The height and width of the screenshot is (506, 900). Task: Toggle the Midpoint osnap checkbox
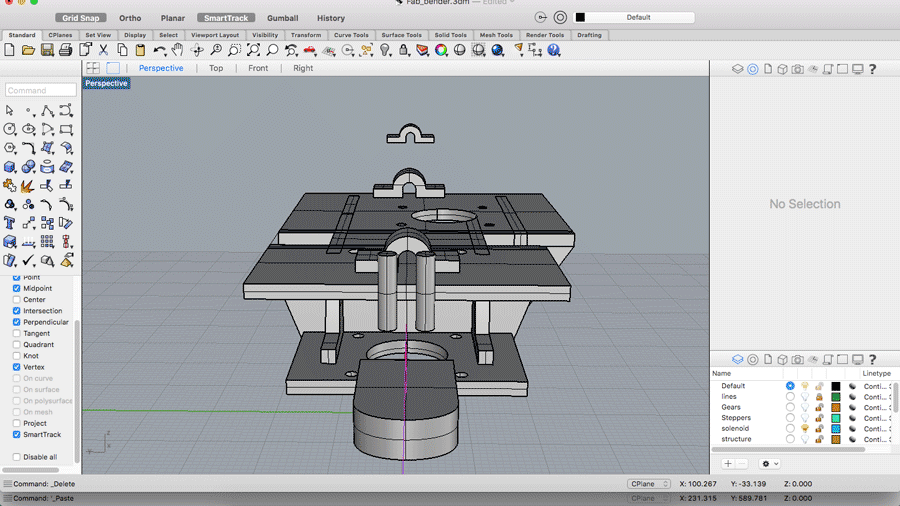(17, 289)
